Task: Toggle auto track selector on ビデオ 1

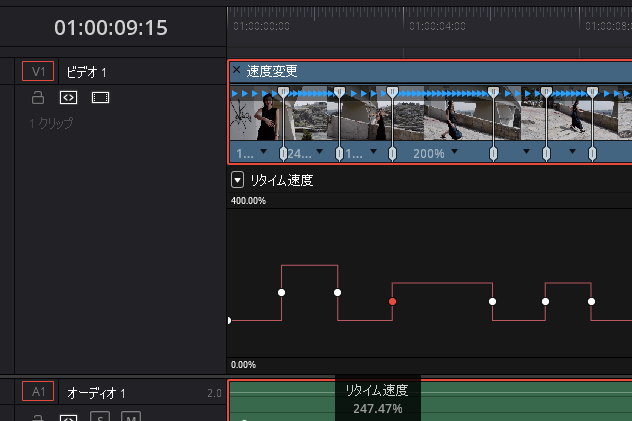Action: tap(69, 97)
